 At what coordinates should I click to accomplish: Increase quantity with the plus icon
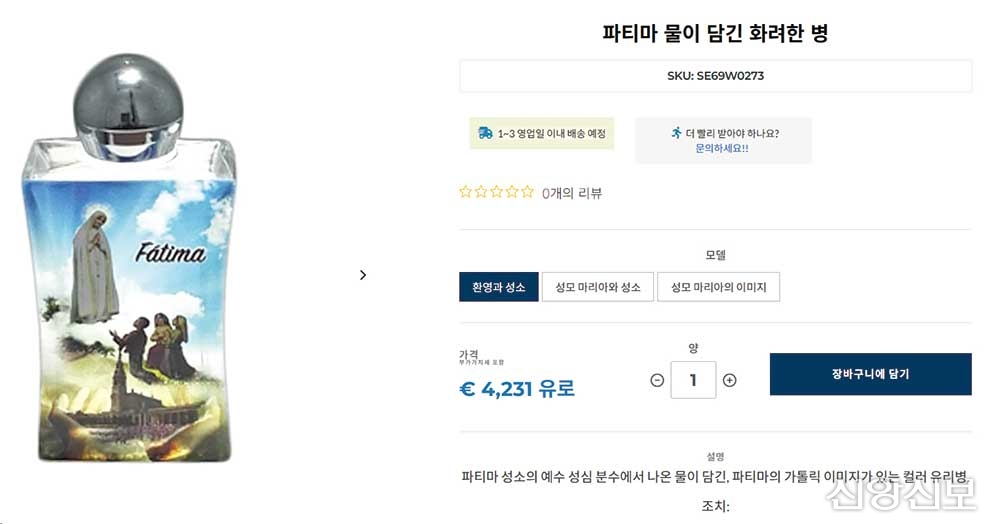pyautogui.click(x=729, y=380)
